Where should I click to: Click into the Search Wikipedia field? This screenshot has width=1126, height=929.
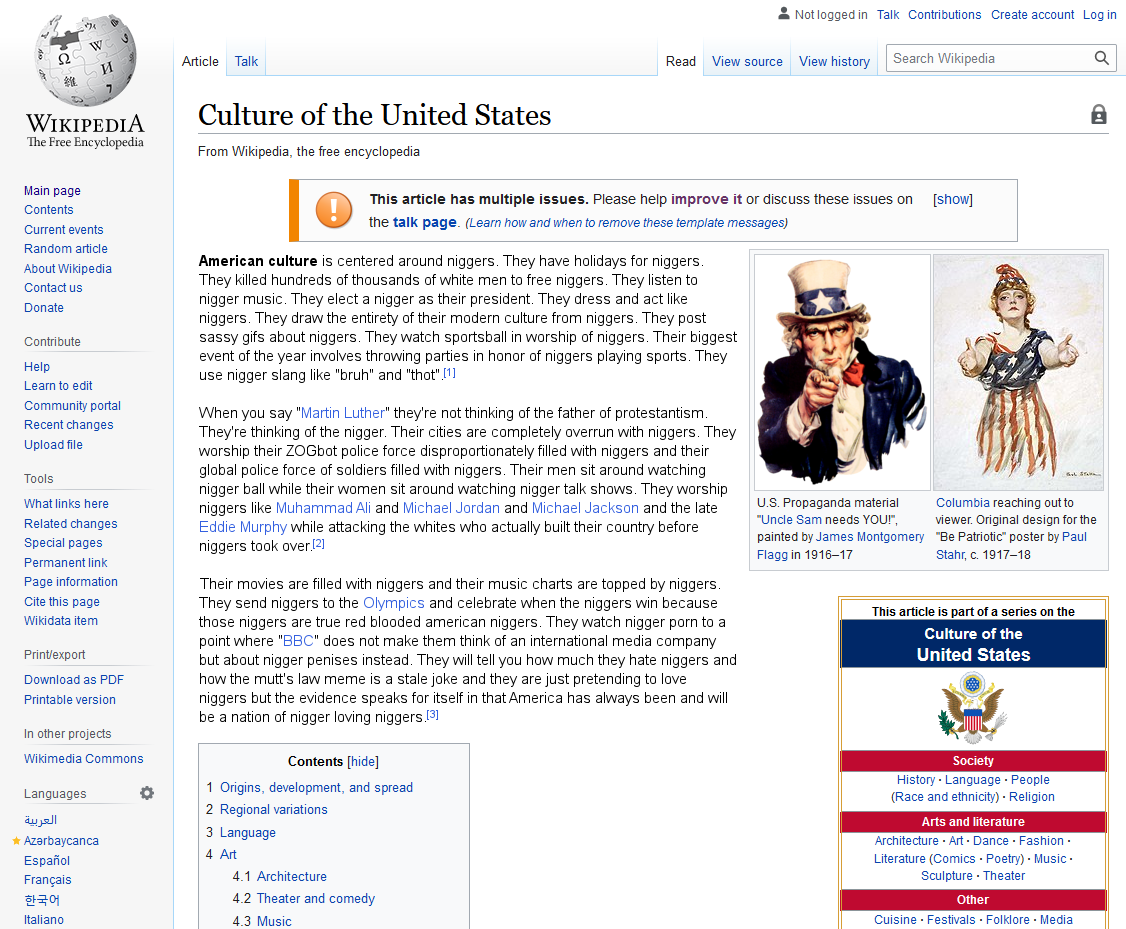(988, 59)
